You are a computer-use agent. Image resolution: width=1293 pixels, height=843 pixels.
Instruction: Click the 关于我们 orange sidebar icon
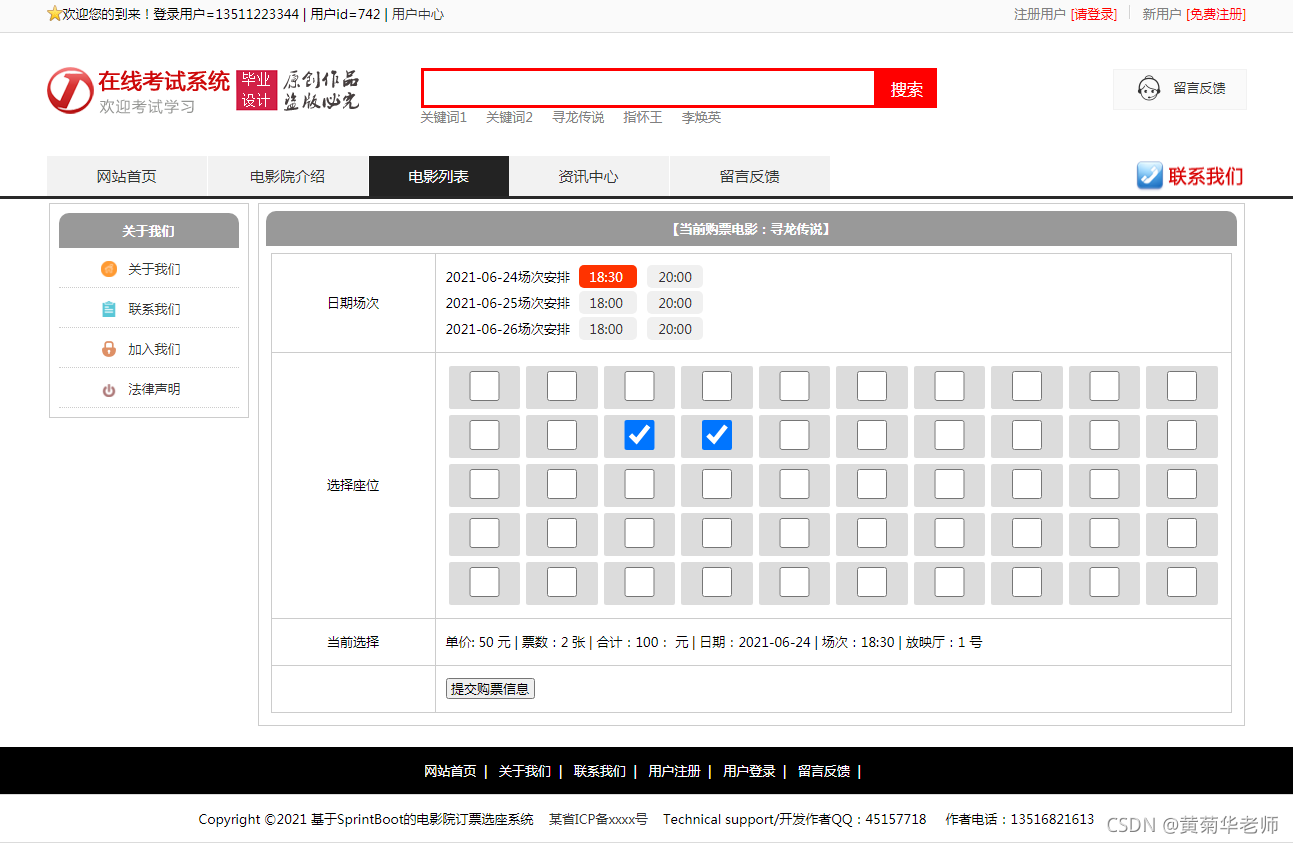pyautogui.click(x=109, y=268)
